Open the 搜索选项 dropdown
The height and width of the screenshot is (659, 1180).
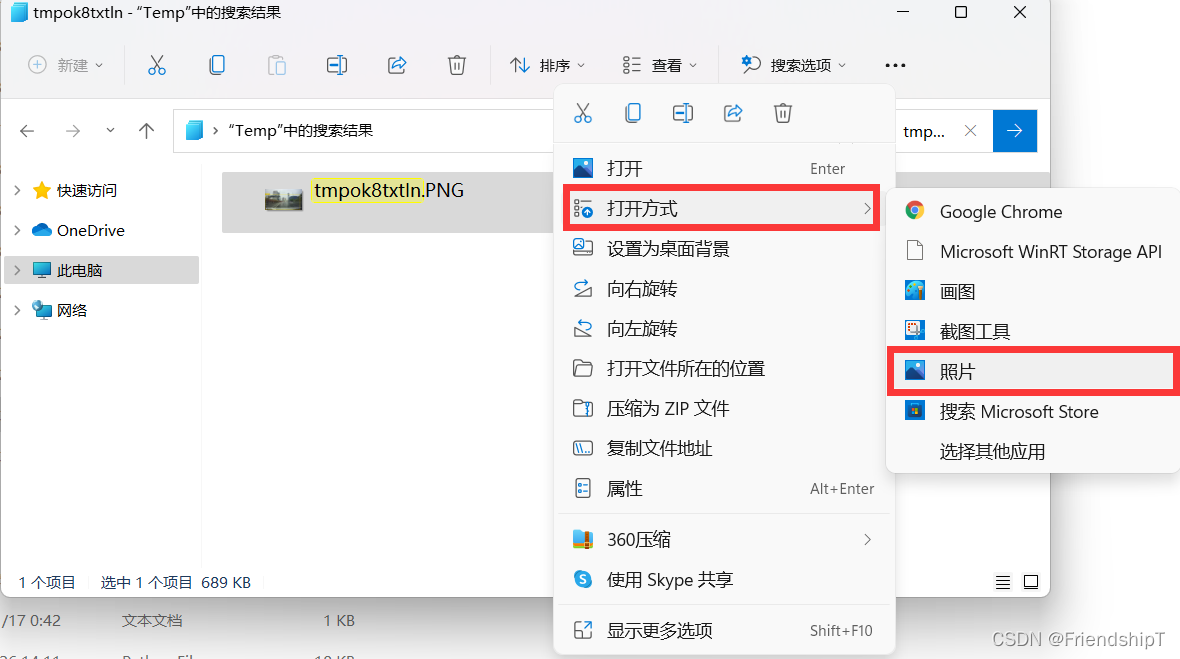[793, 65]
